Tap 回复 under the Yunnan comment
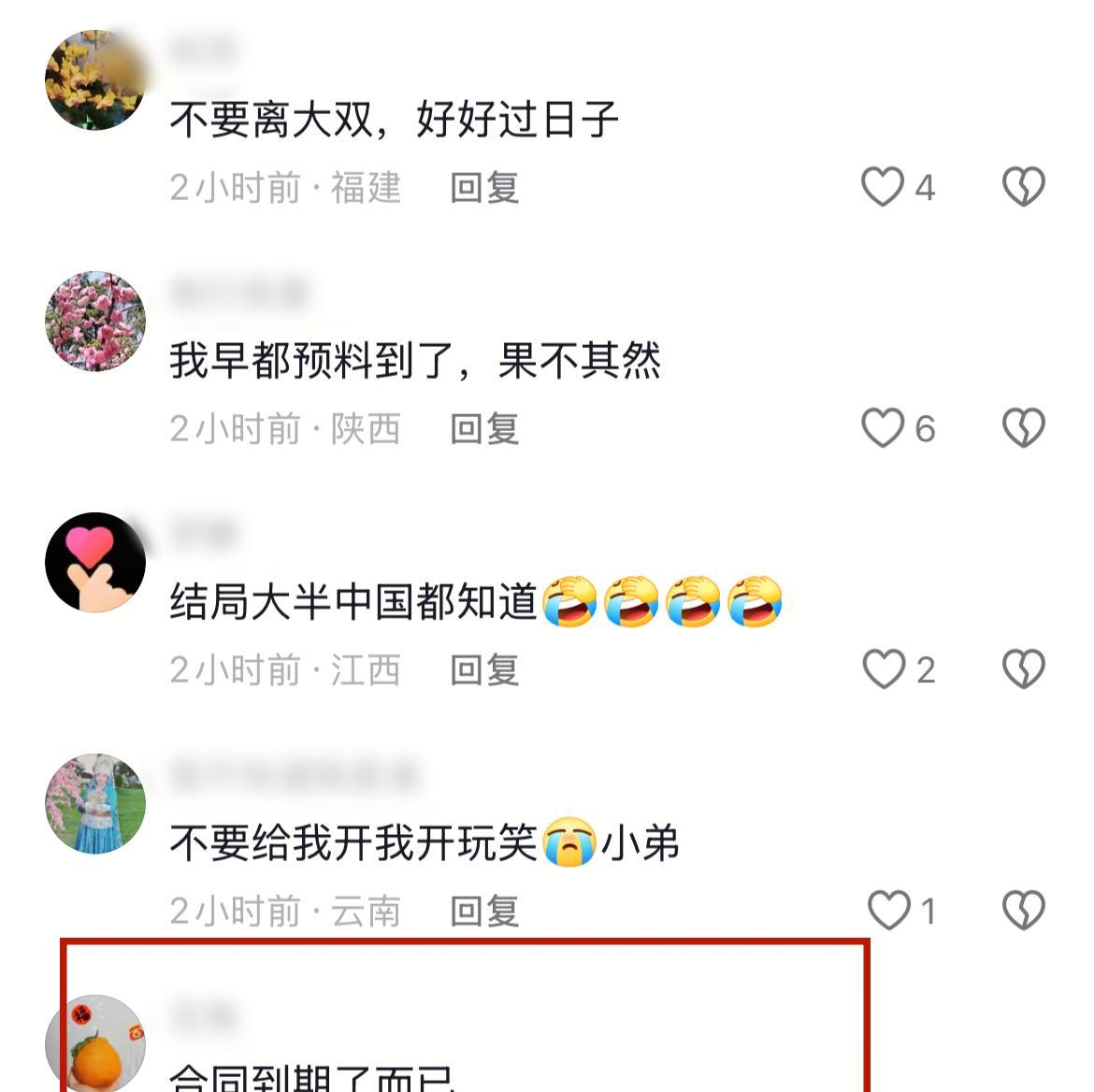 click(485, 912)
